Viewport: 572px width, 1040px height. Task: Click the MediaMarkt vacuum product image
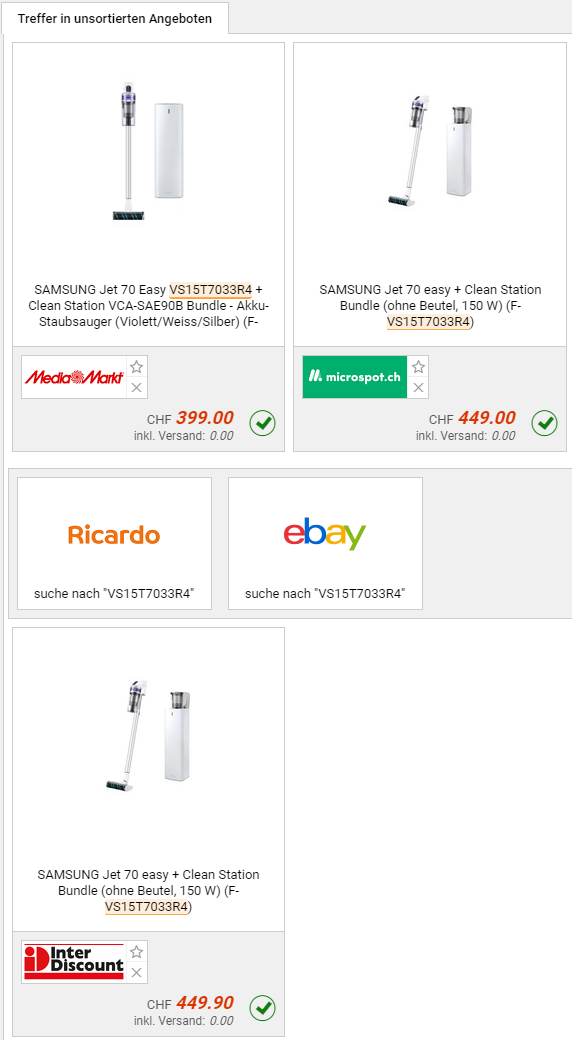click(148, 151)
